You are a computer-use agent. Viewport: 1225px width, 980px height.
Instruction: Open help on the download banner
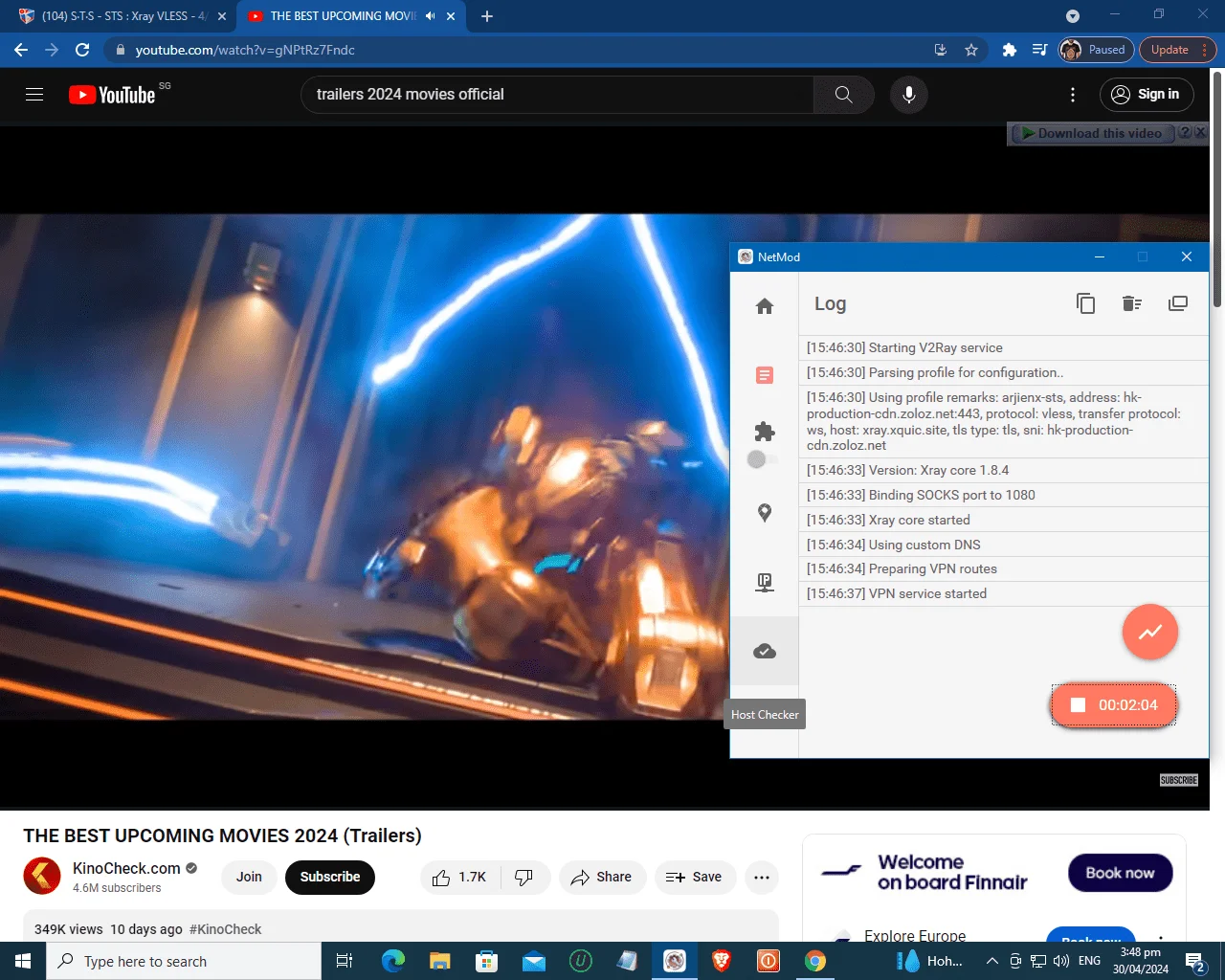coord(1184,133)
